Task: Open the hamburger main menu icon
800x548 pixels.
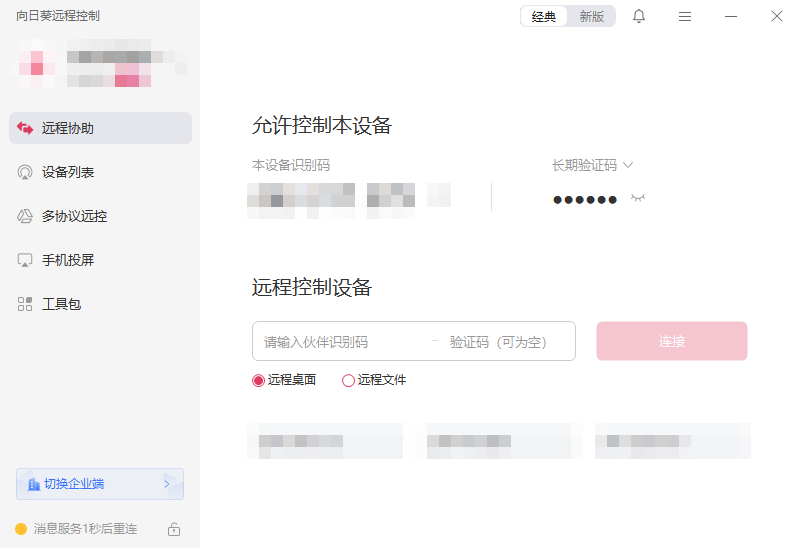Action: 685,17
